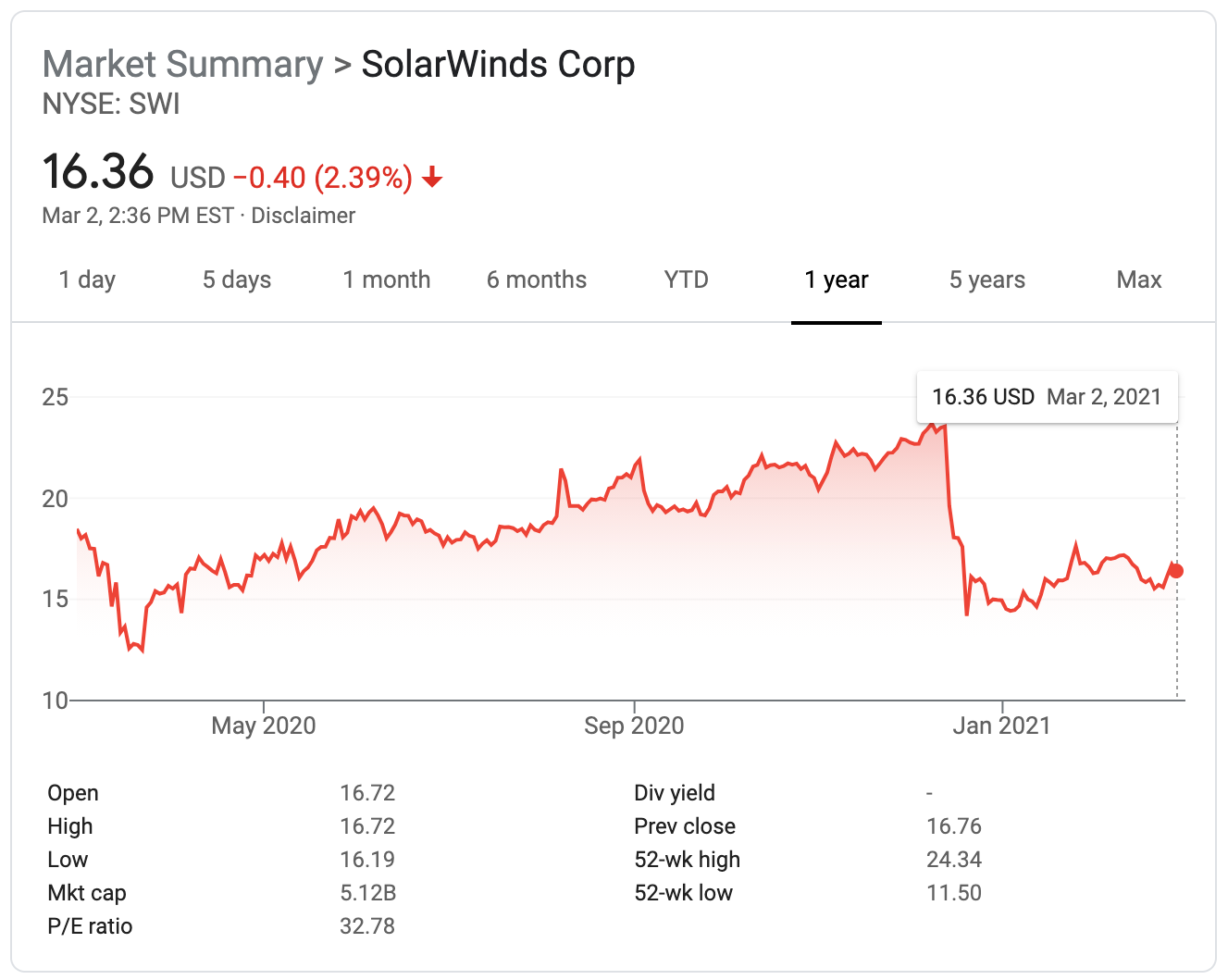Select the 1 year tab
1228x980 pixels.
pos(837,279)
